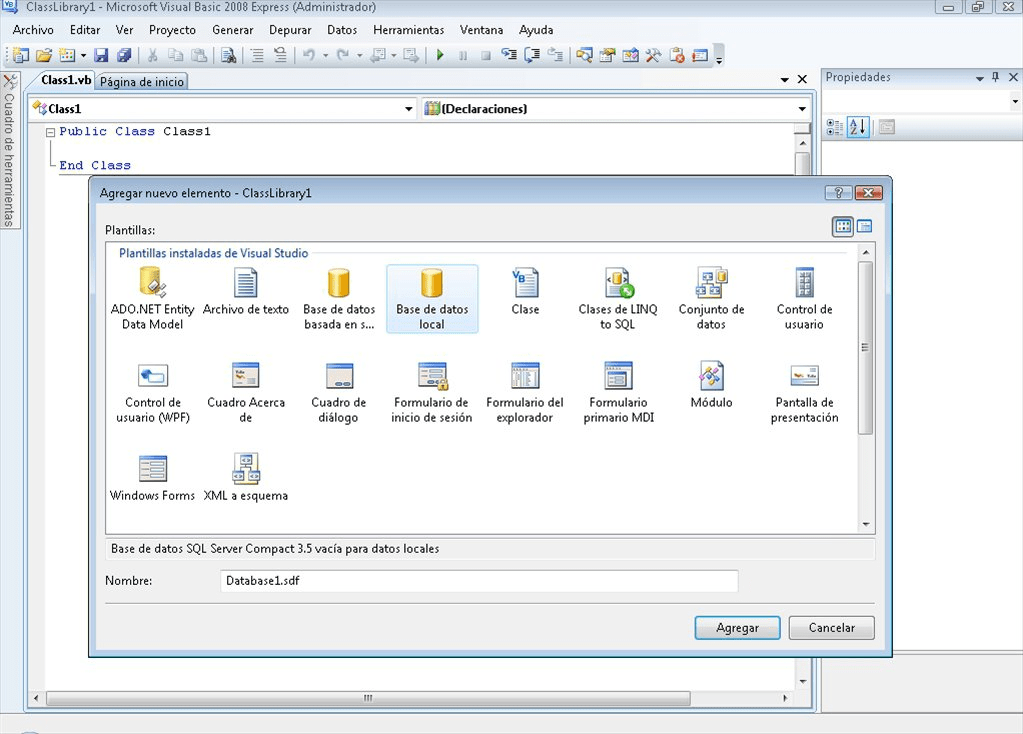Select Formulario del explorador template
This screenshot has height=734, width=1023.
pyautogui.click(x=525, y=392)
